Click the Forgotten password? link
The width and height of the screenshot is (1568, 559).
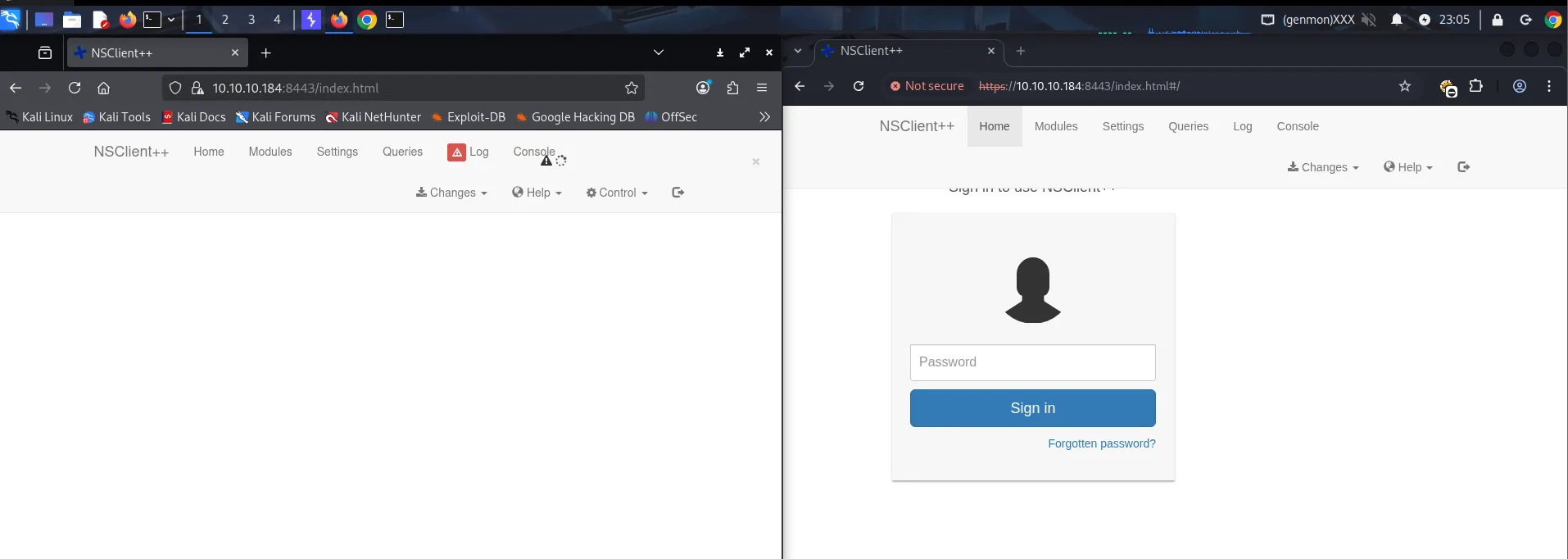click(x=1102, y=443)
